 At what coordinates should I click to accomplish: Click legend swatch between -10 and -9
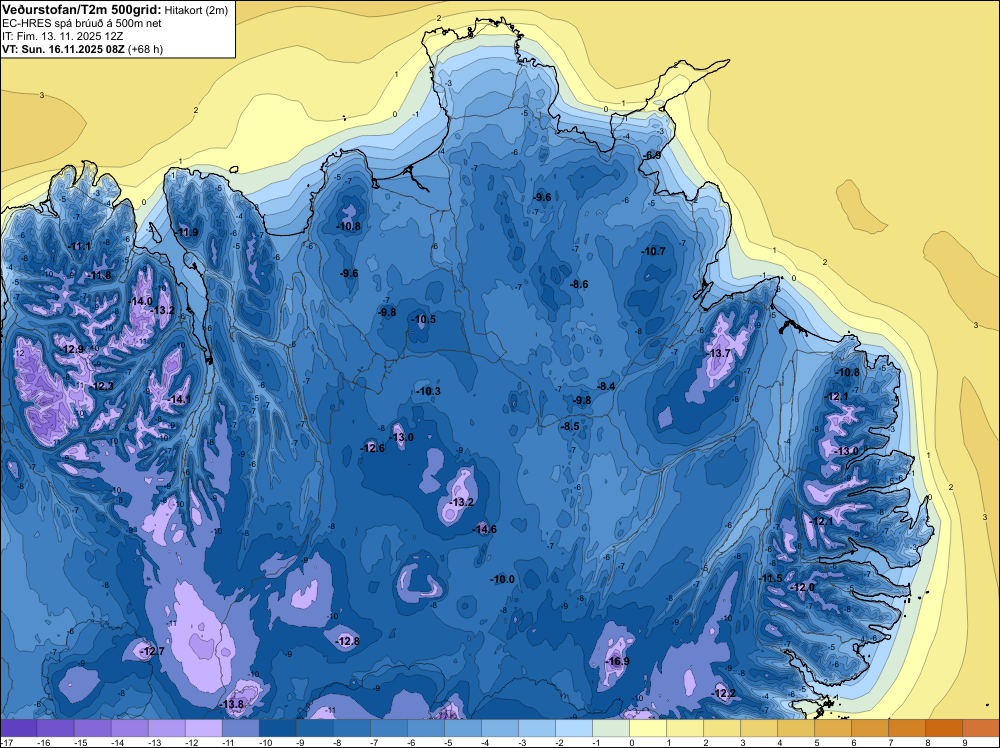pos(277,728)
